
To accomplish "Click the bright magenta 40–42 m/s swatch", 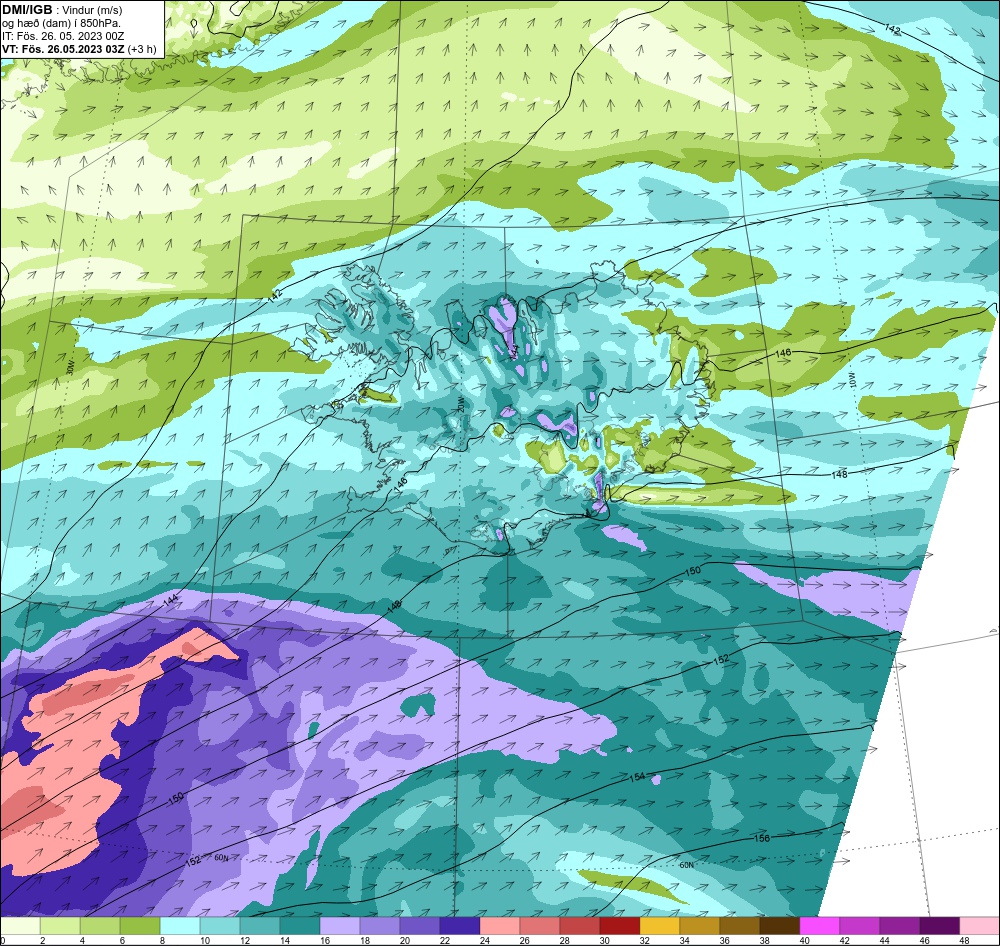I will (820, 926).
